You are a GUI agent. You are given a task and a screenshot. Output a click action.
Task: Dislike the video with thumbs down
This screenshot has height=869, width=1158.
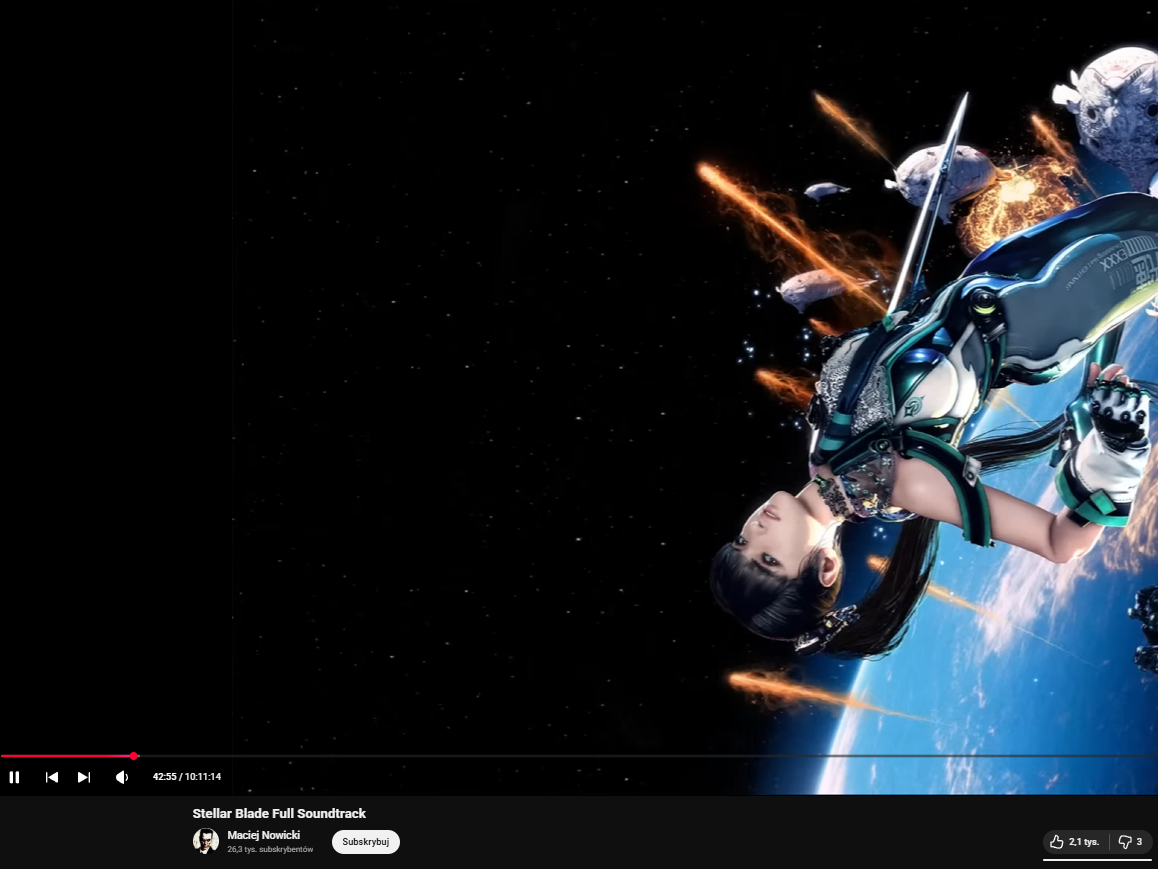[1131, 842]
